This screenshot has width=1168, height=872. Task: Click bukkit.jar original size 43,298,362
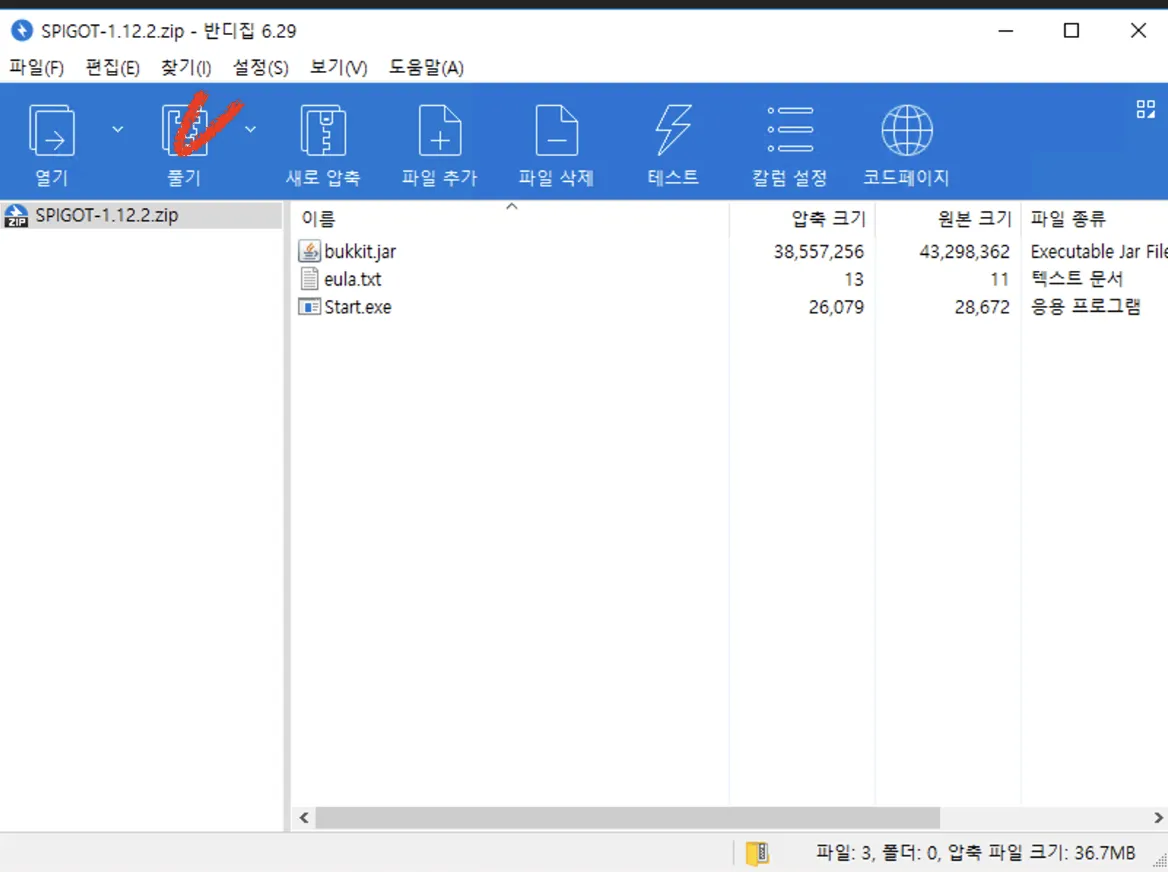(x=964, y=252)
